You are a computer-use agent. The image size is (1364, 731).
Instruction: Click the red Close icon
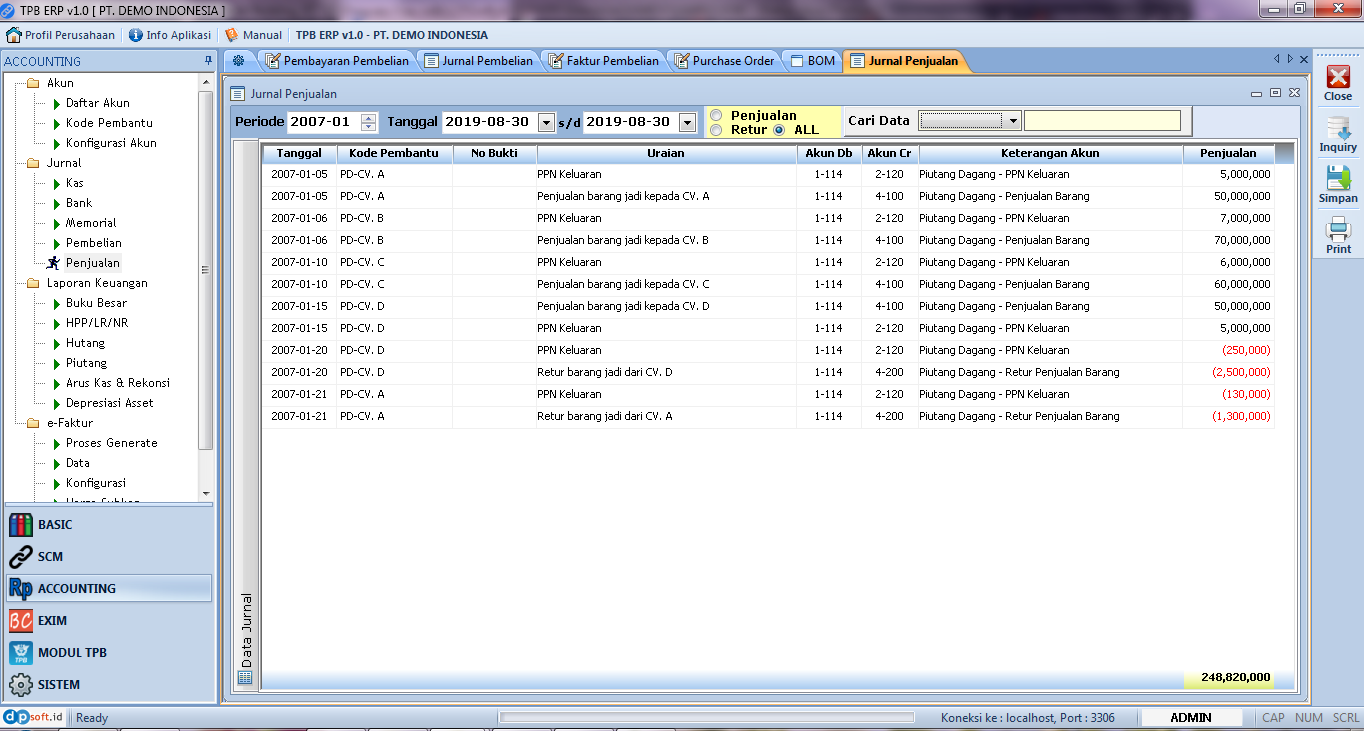pyautogui.click(x=1338, y=83)
